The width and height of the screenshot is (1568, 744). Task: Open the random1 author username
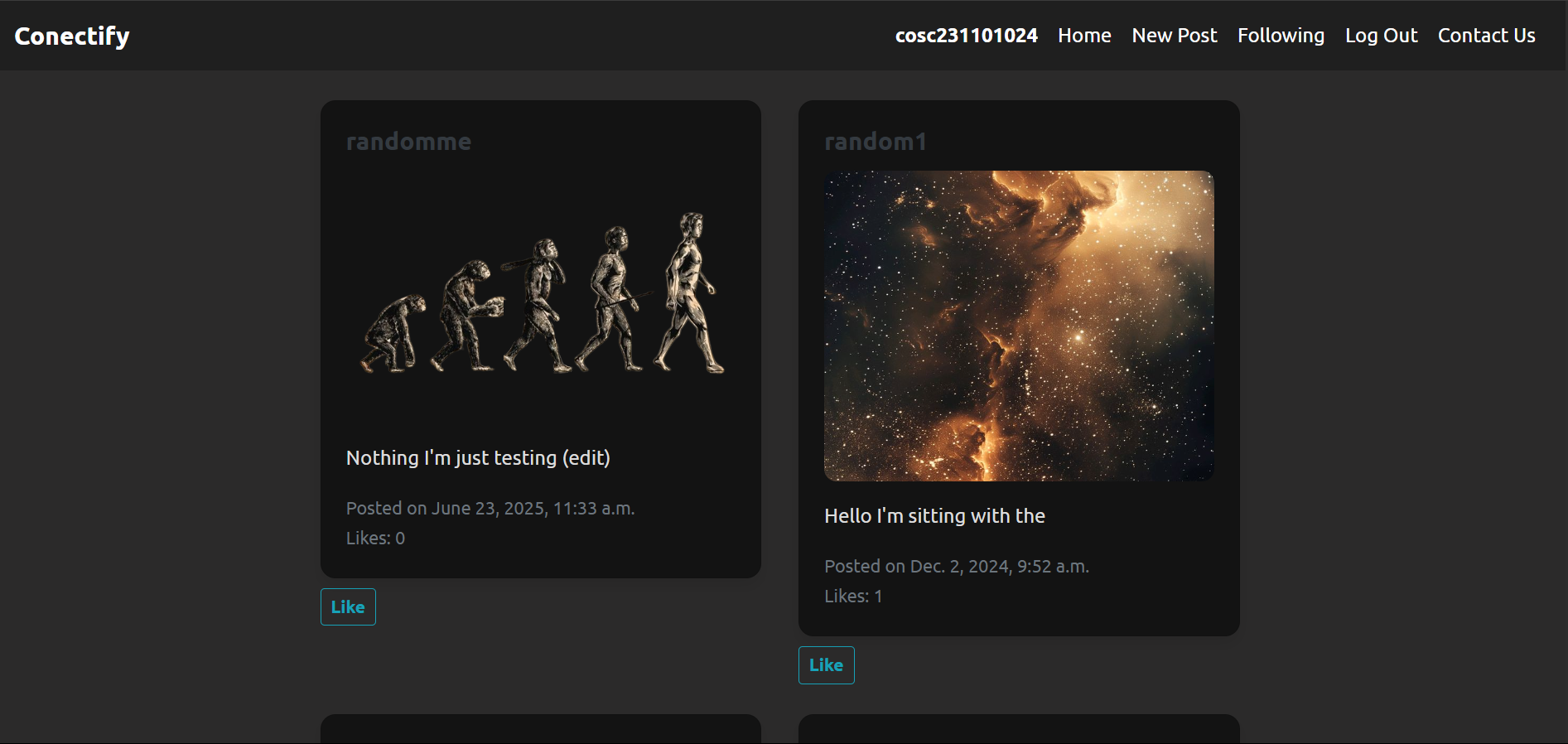point(875,142)
